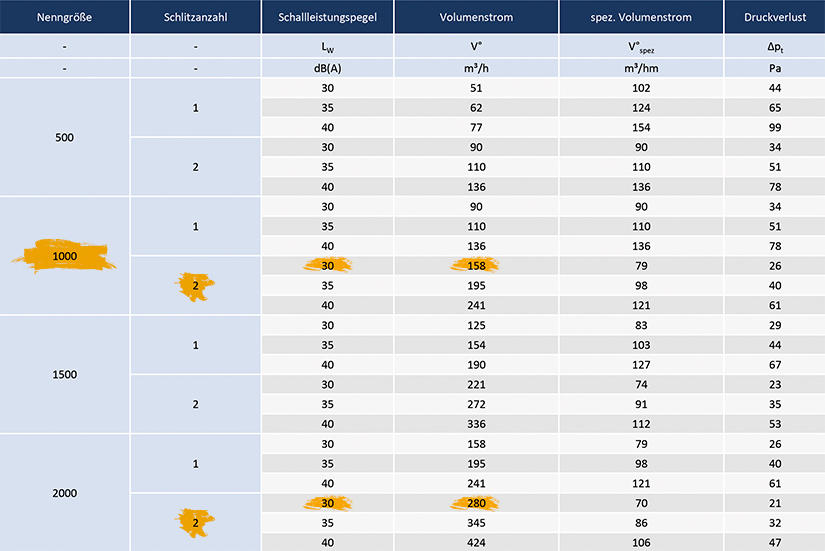Viewport: 825px width, 551px height.
Task: Click the Nenngröße 2000 cell
Action: [x=65, y=493]
